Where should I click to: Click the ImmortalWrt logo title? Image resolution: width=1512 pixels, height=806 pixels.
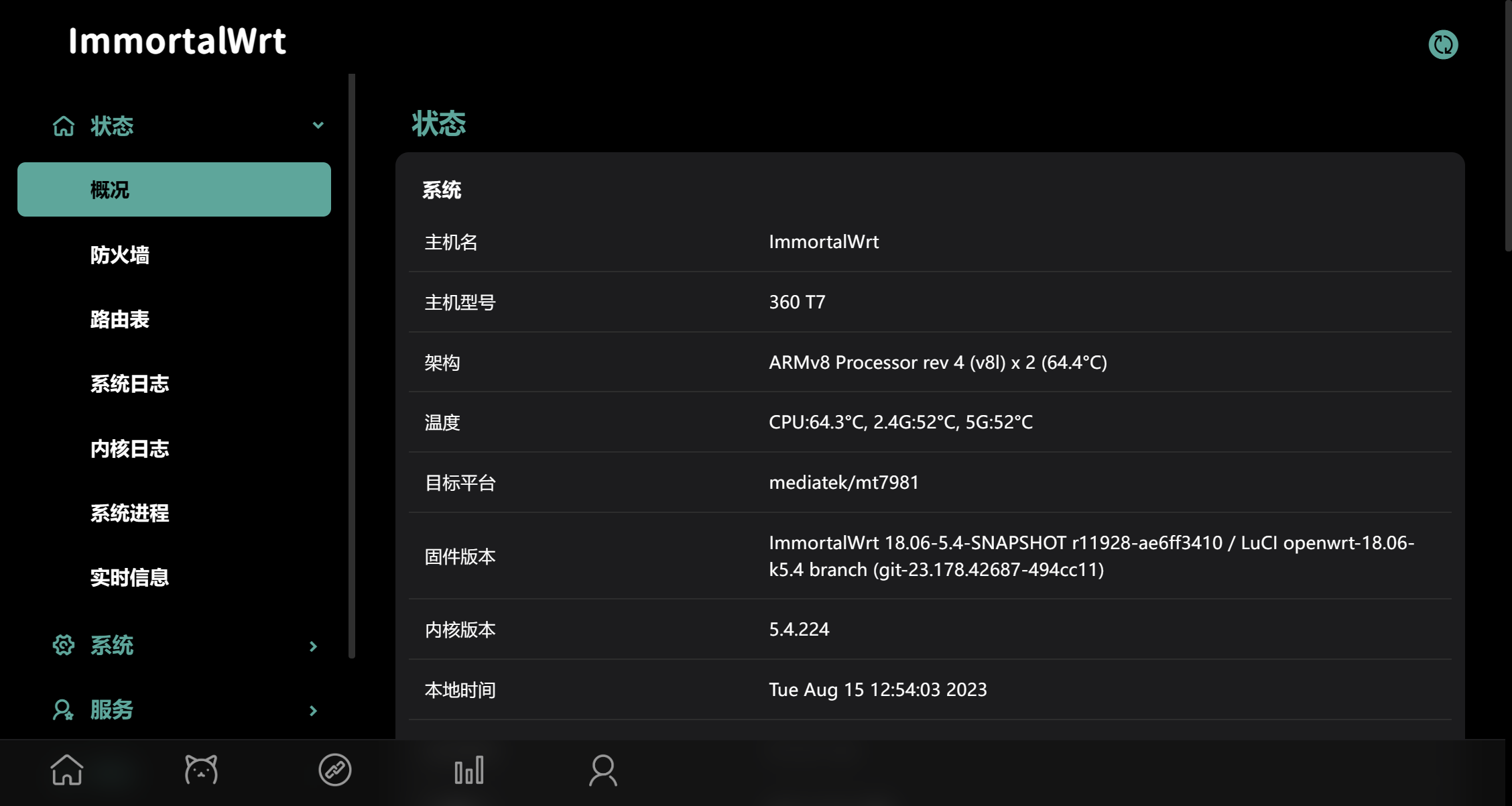(x=178, y=42)
